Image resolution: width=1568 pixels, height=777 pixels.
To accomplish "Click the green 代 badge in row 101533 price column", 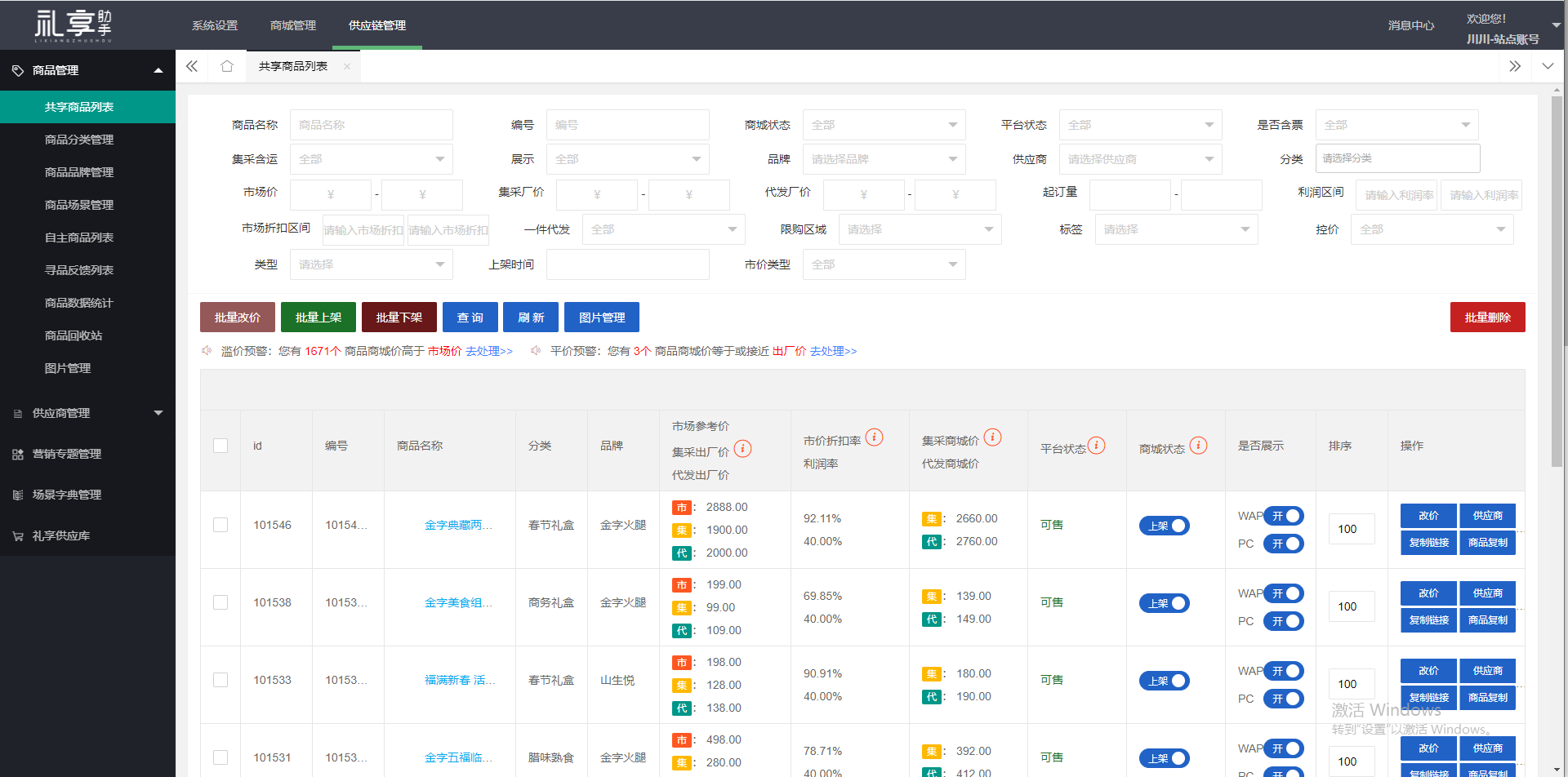I will click(x=682, y=708).
